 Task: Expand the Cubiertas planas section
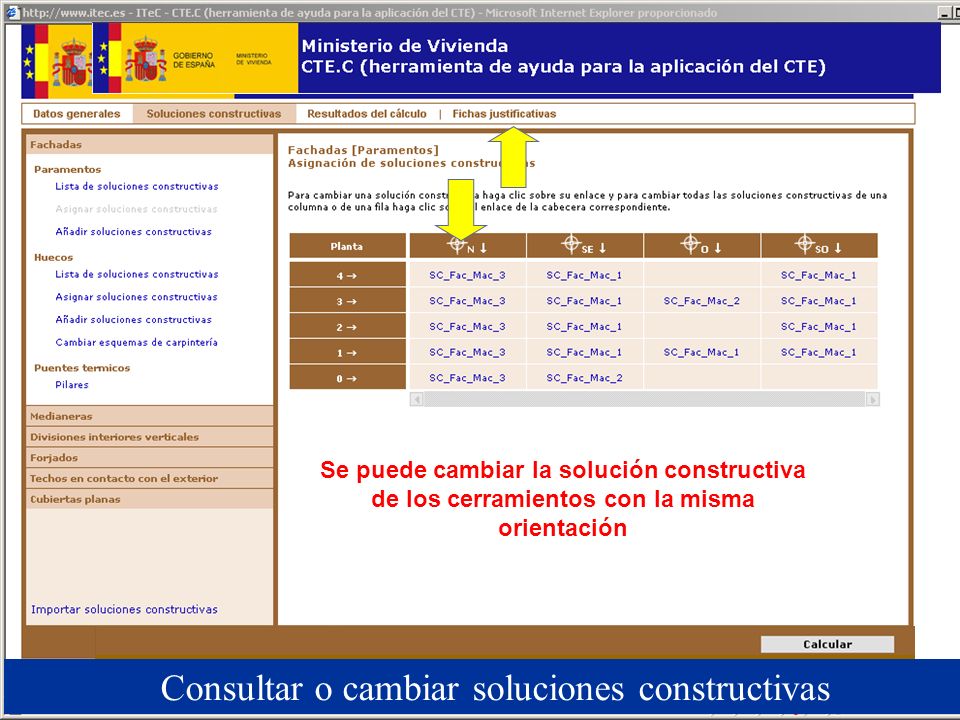pyautogui.click(x=149, y=499)
